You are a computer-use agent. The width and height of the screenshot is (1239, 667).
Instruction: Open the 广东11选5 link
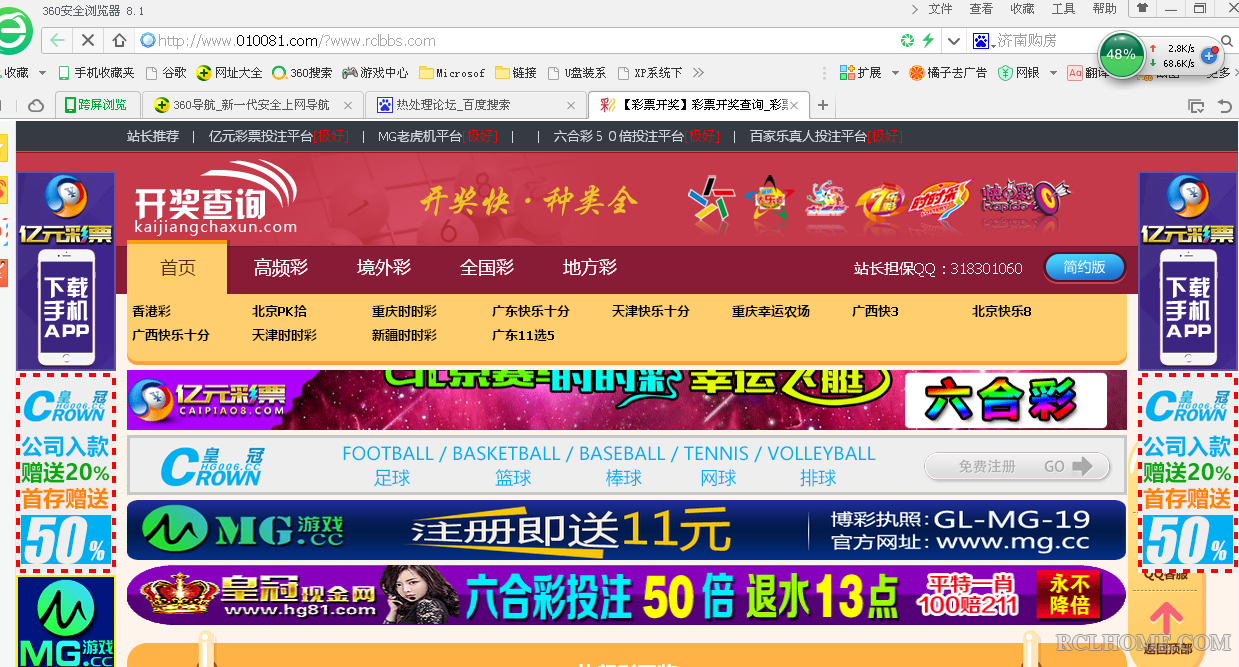tap(523, 336)
